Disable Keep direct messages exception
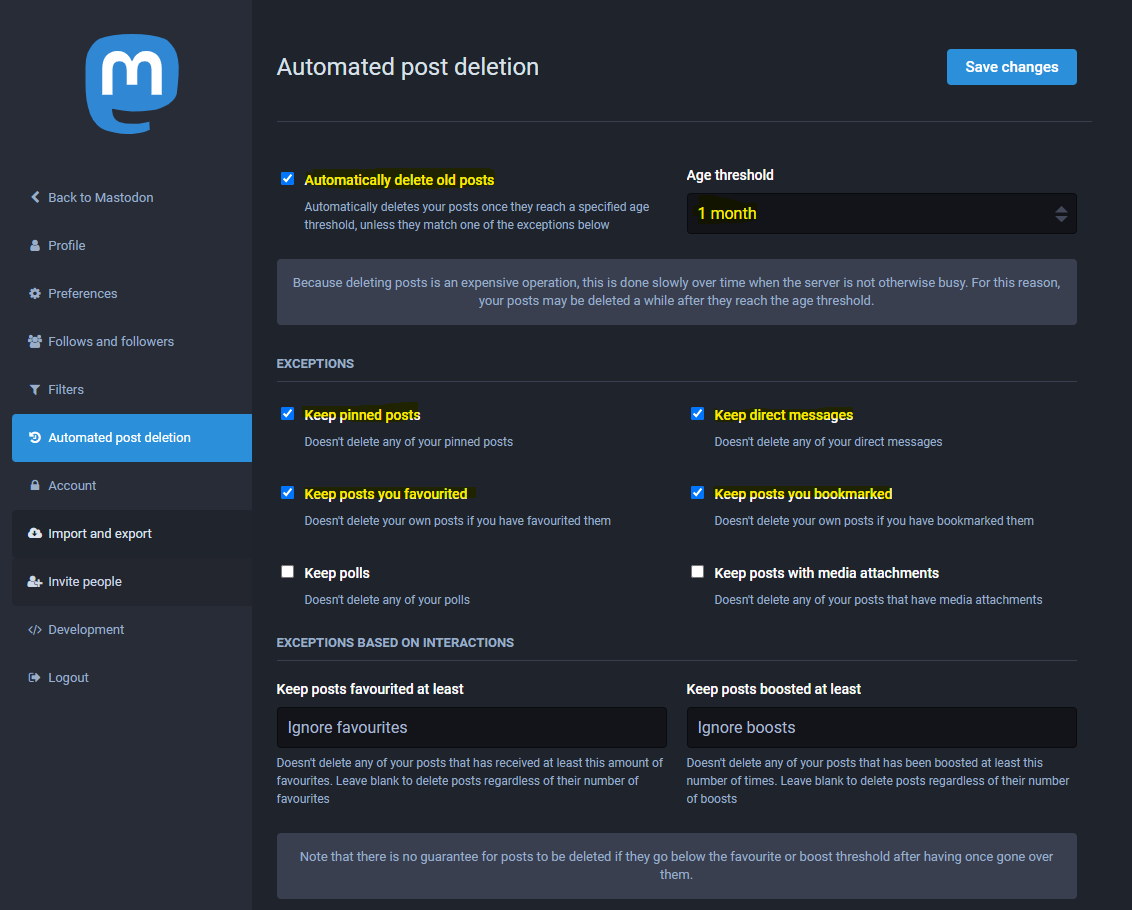This screenshot has width=1132, height=910. click(698, 414)
